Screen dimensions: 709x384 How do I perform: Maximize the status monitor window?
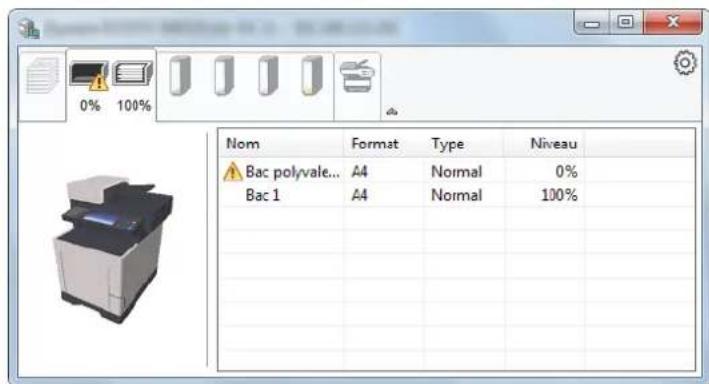tap(626, 22)
